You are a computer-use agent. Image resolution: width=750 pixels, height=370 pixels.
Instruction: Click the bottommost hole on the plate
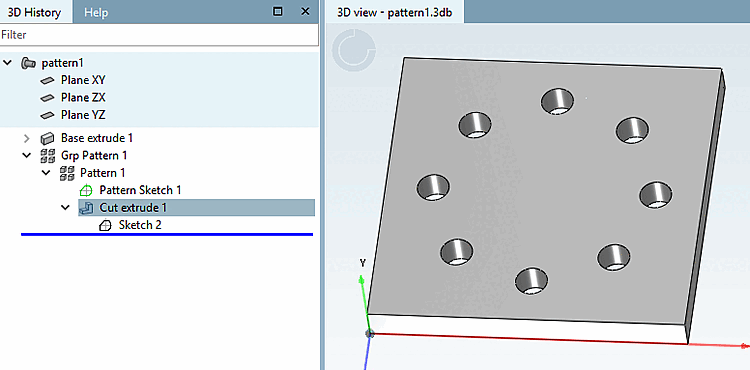(x=531, y=281)
